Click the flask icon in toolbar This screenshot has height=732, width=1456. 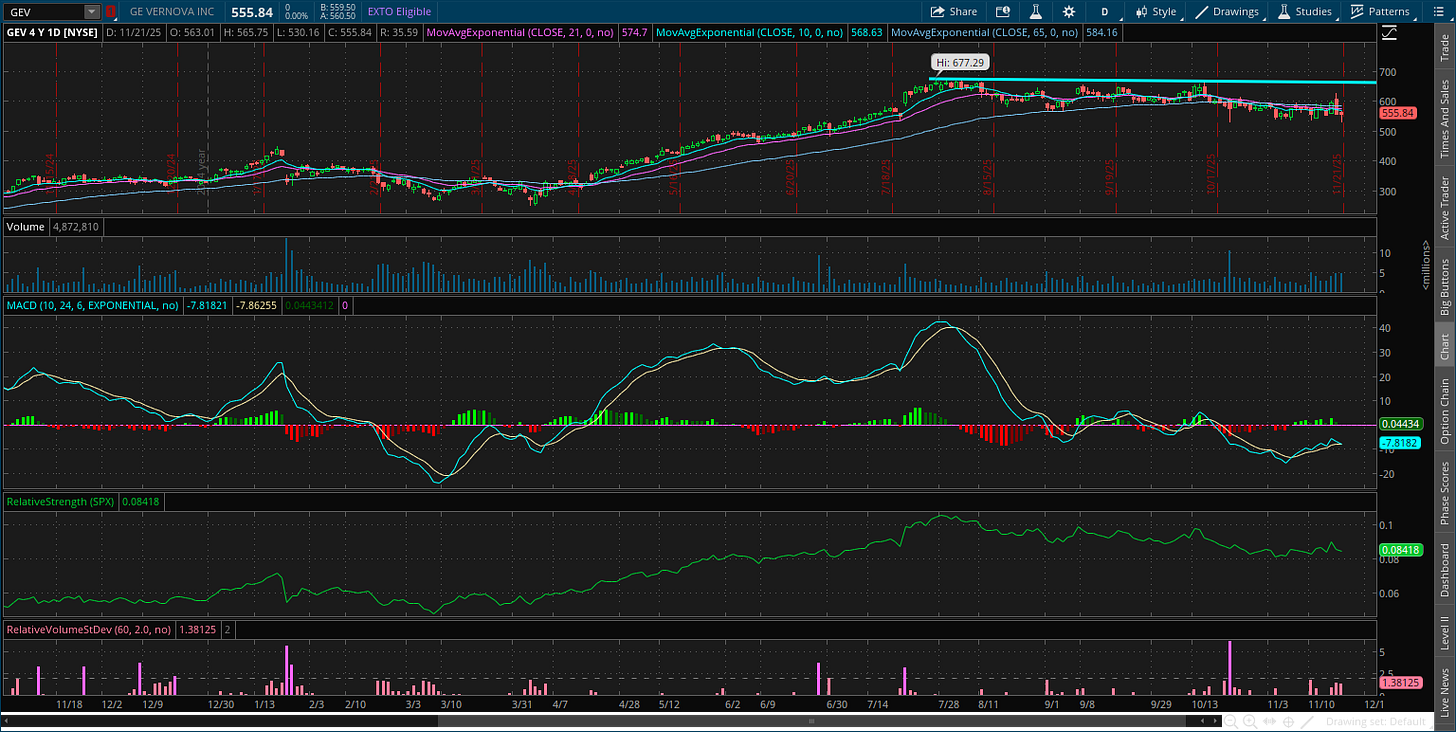(x=1036, y=12)
